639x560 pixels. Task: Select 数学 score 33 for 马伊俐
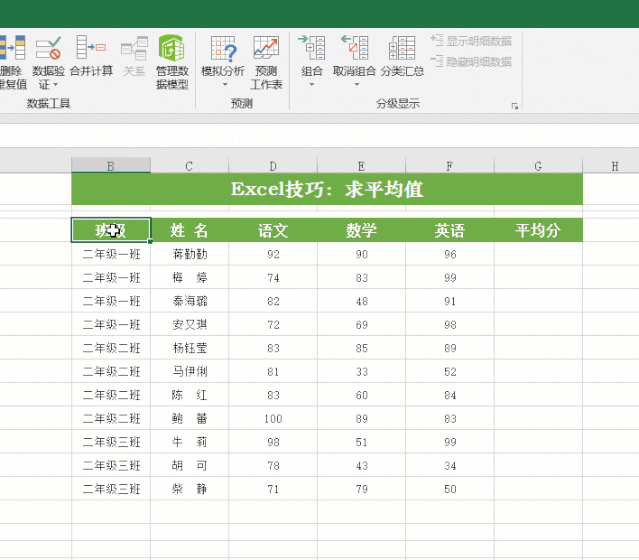[361, 372]
